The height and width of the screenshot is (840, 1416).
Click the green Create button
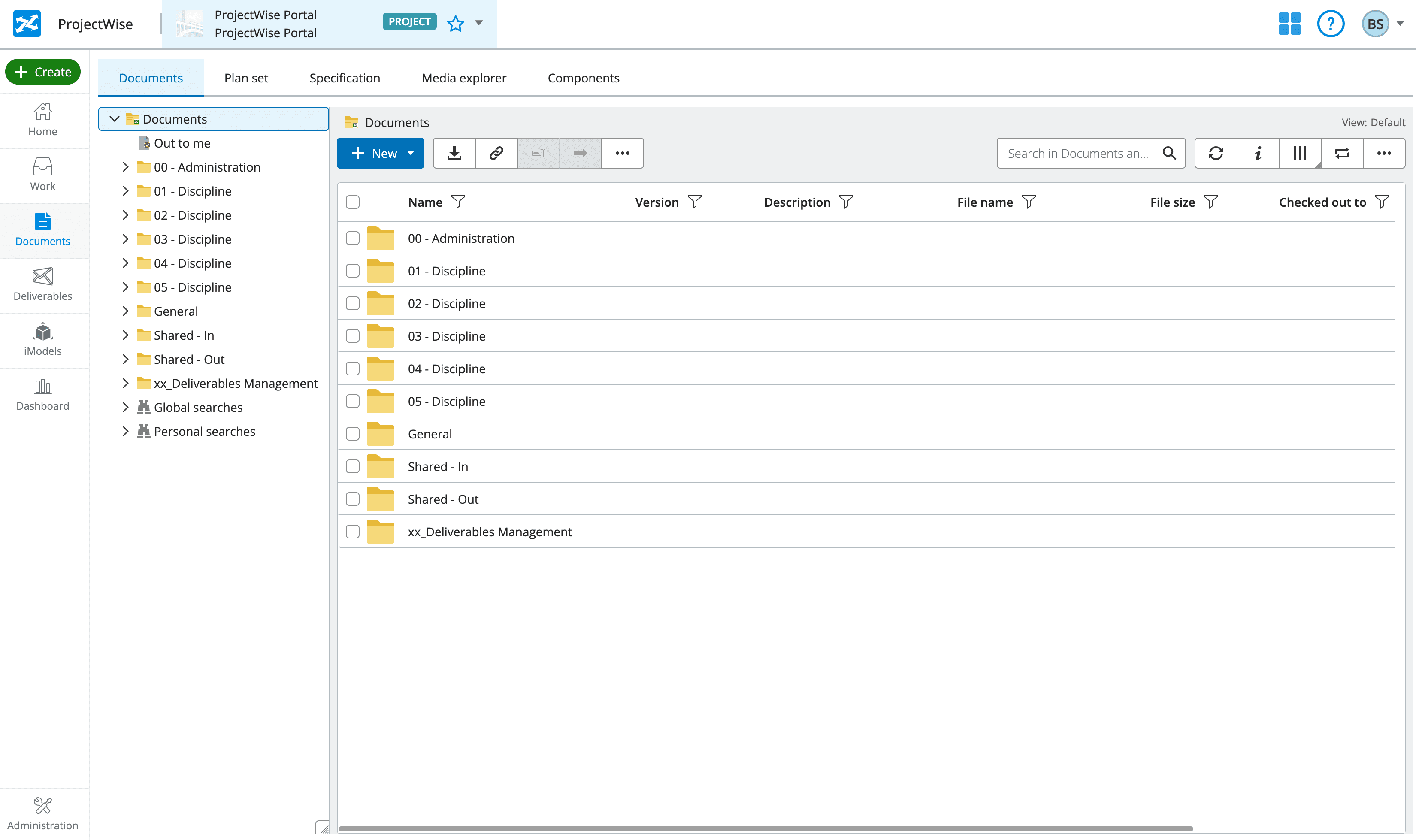(42, 71)
